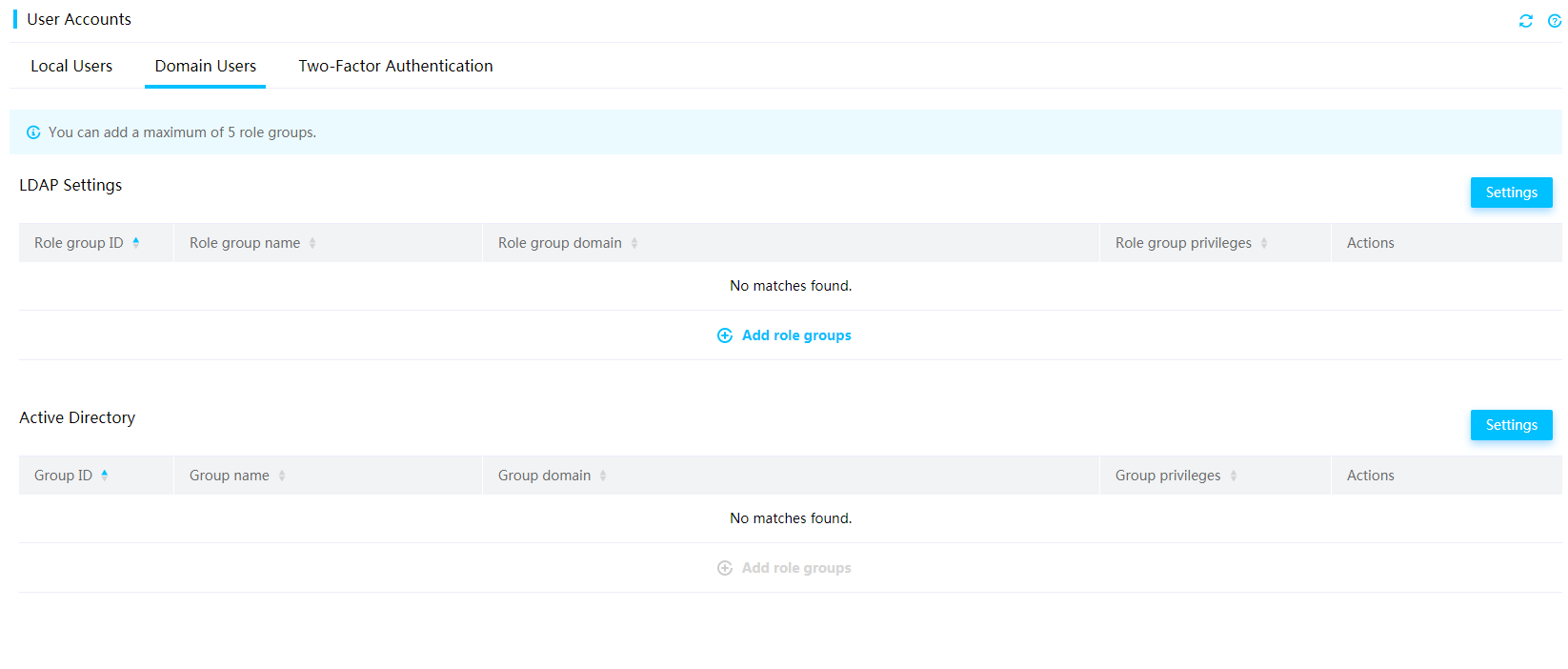This screenshot has height=669, width=1568.
Task: Select the Domain Users tab
Action: [206, 66]
